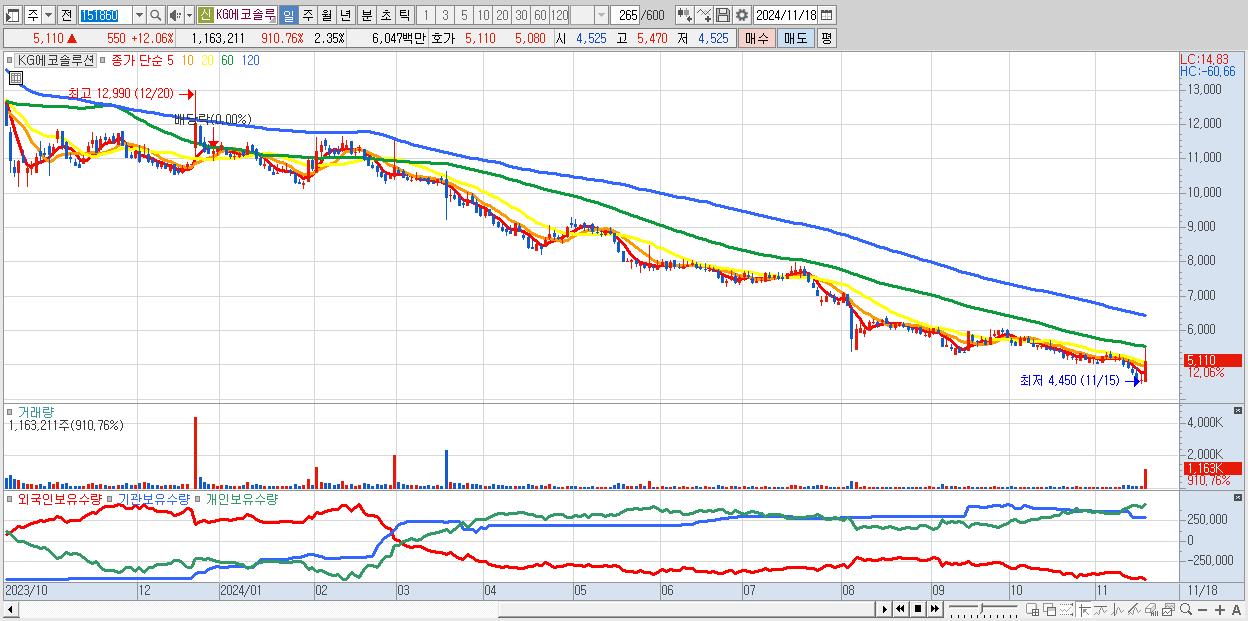Click the 개인보유수량 legend label

(x=241, y=498)
